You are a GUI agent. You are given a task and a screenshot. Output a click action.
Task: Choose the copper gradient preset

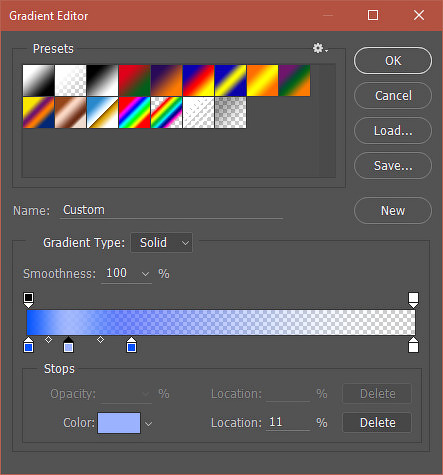[70, 112]
